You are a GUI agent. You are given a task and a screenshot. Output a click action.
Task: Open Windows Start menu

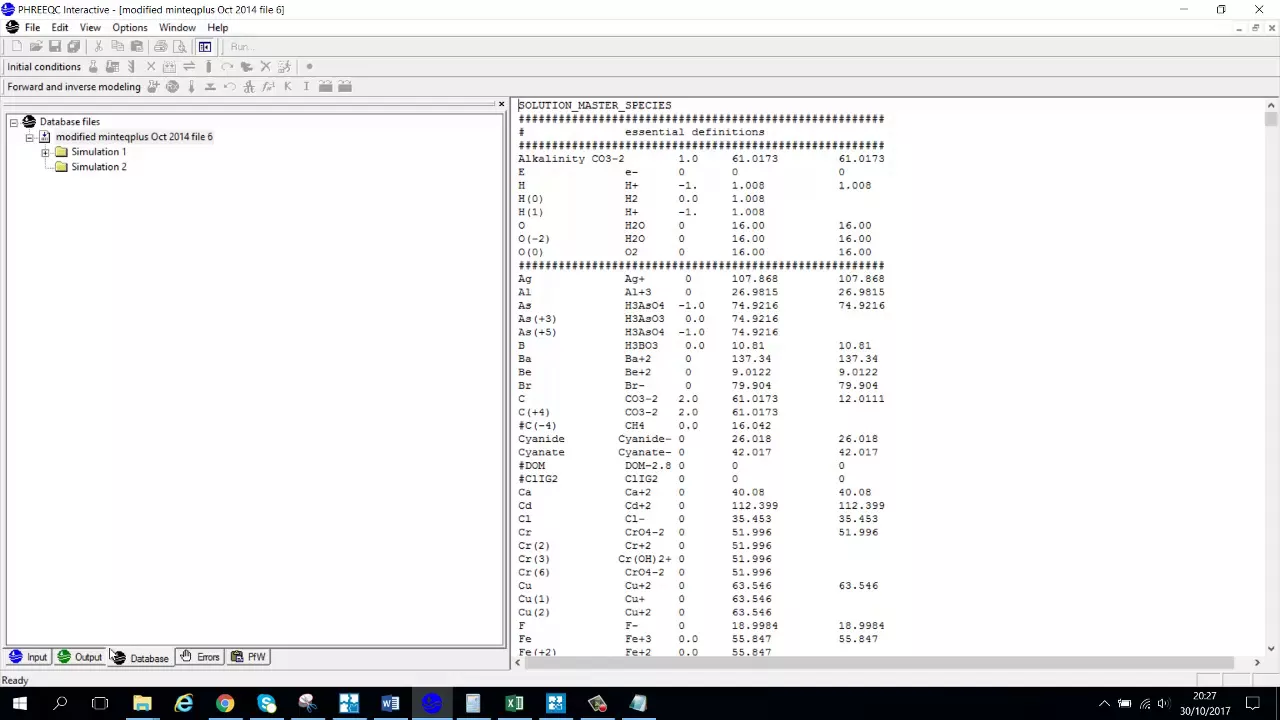pyautogui.click(x=19, y=704)
